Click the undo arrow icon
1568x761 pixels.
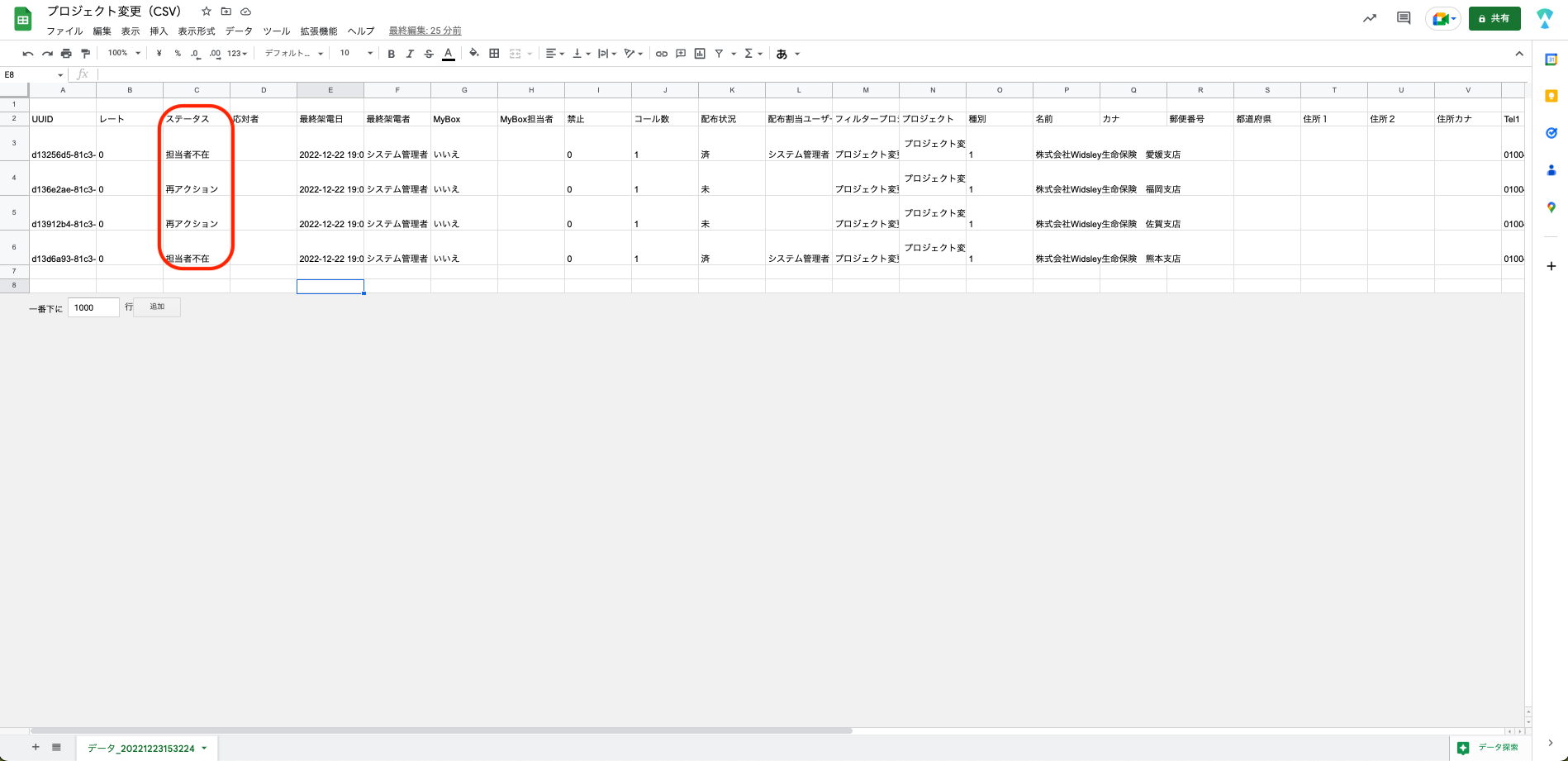28,54
